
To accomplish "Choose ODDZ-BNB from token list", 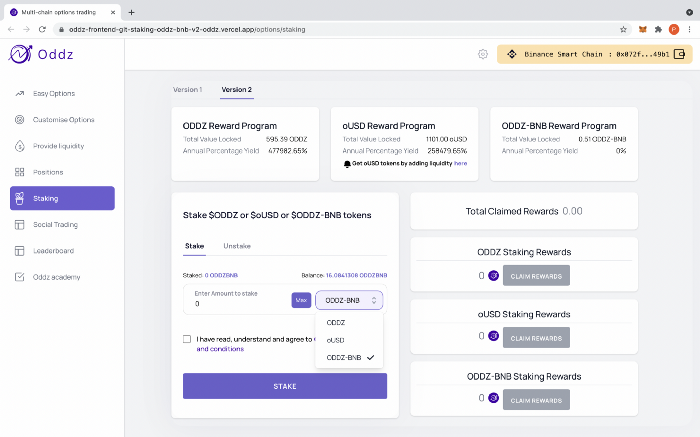I will (349, 358).
